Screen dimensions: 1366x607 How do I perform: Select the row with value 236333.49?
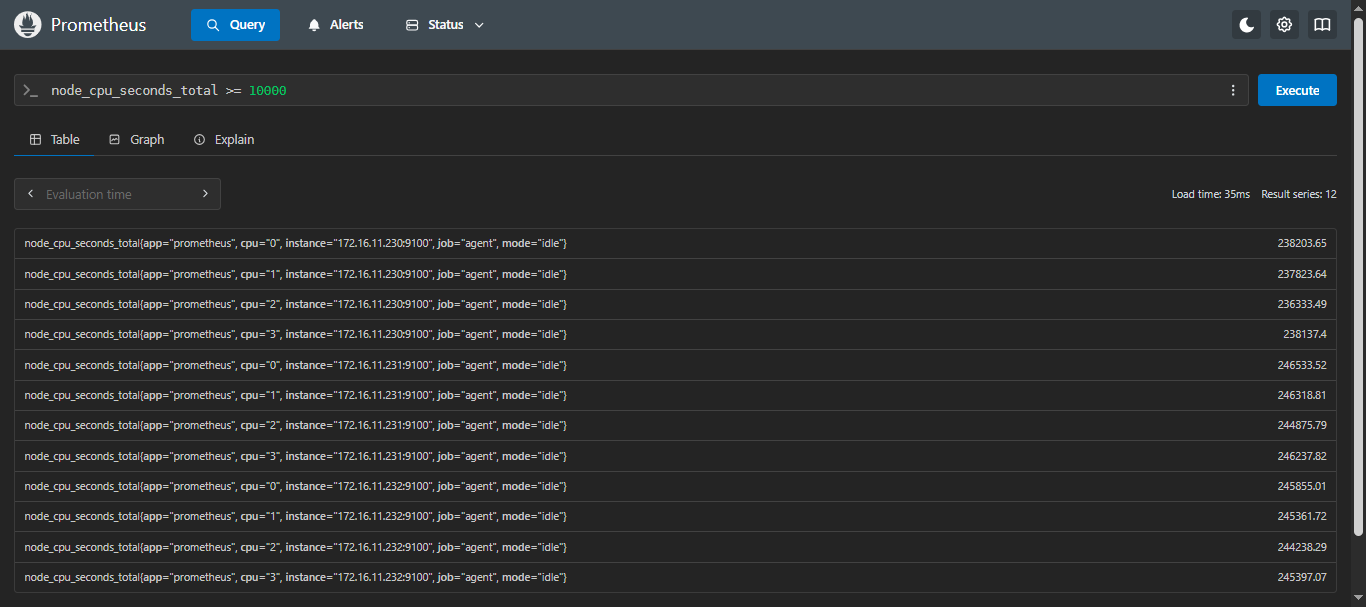[x=675, y=304]
